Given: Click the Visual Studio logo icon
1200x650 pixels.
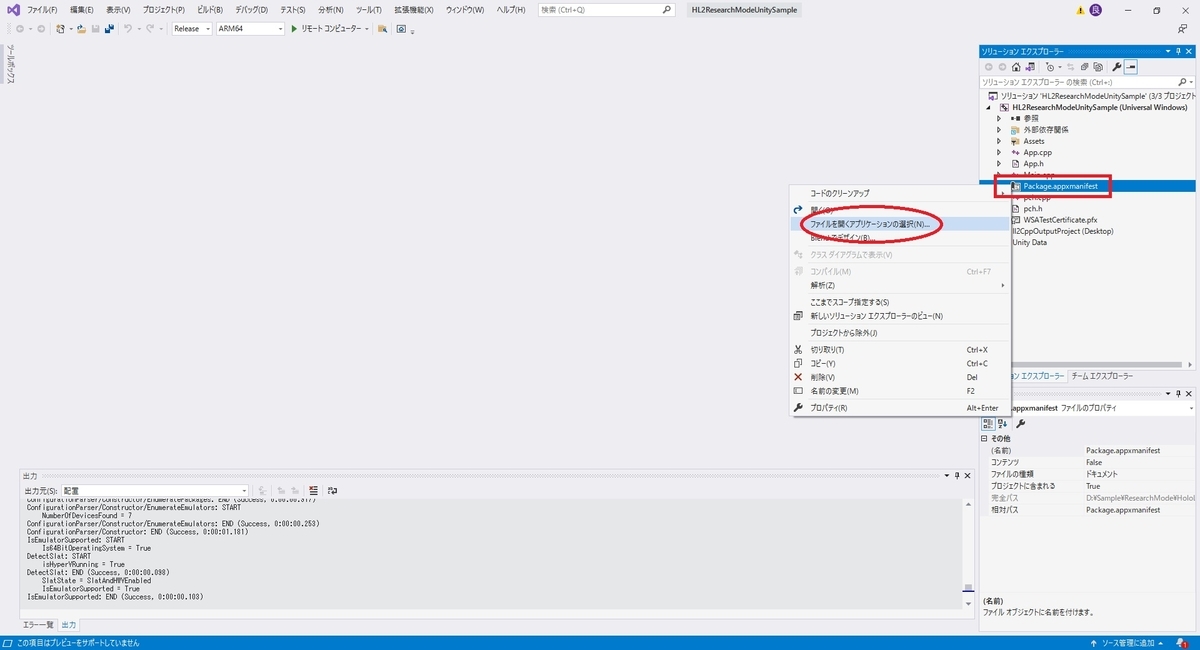Looking at the screenshot, I should coord(14,10).
